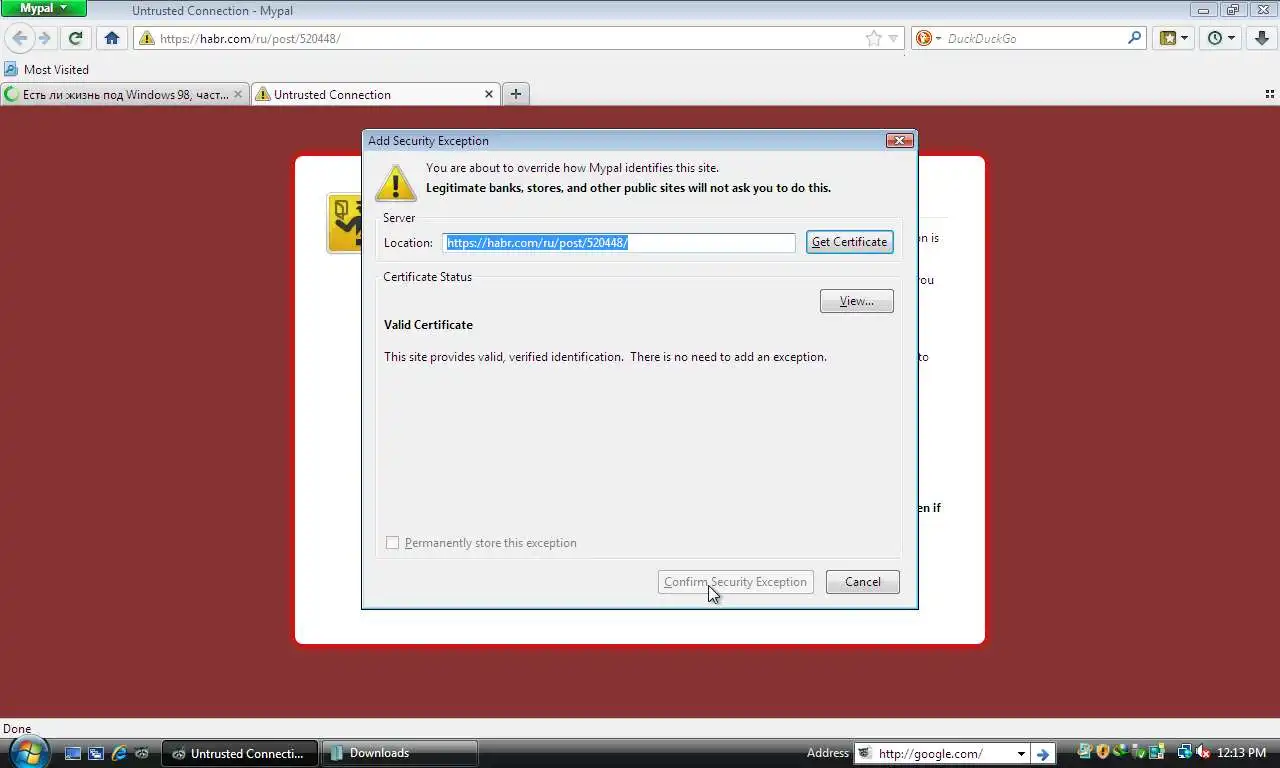
Task: Minimize the Mypal window
Action: click(1204, 9)
